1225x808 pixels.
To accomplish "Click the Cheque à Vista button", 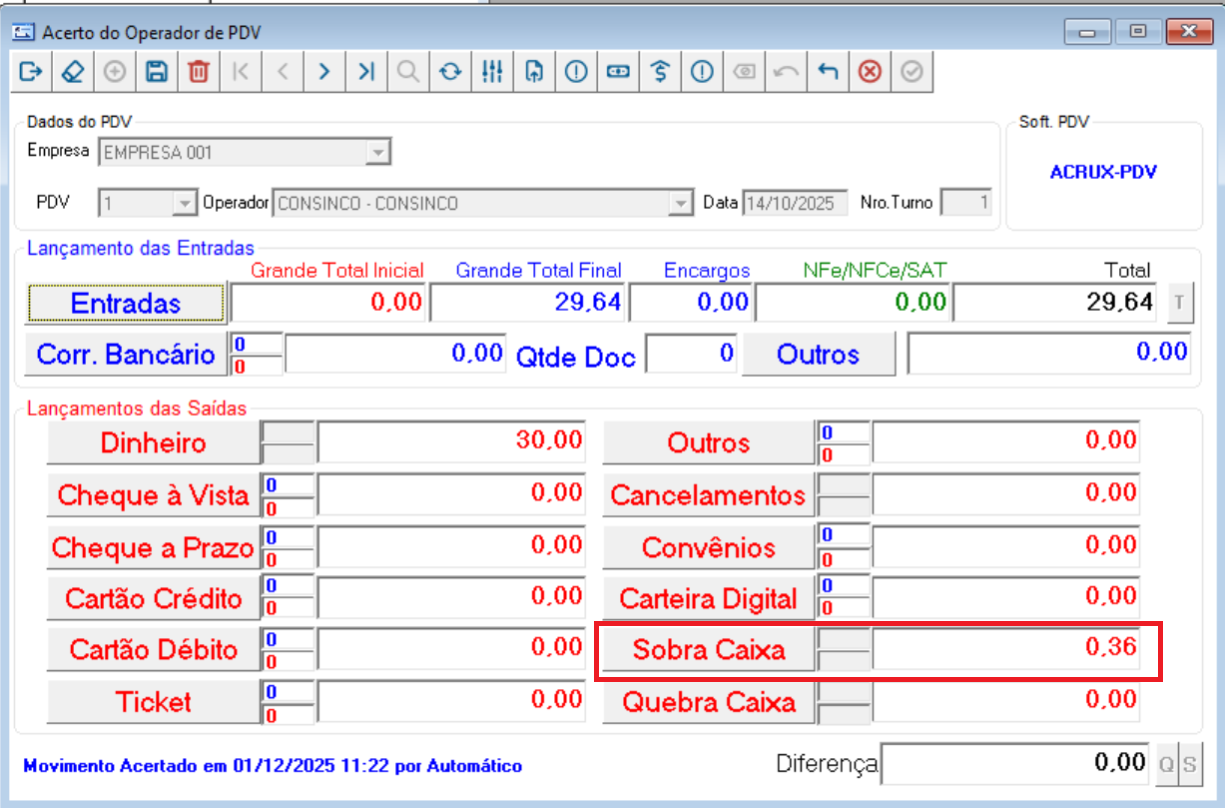I will click(153, 495).
